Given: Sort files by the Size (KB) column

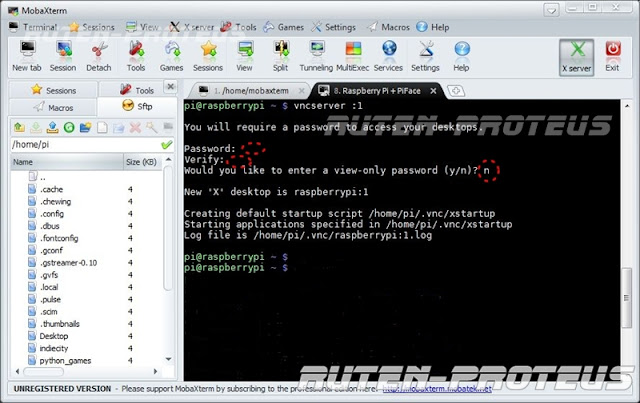Looking at the screenshot, I should coord(142,162).
